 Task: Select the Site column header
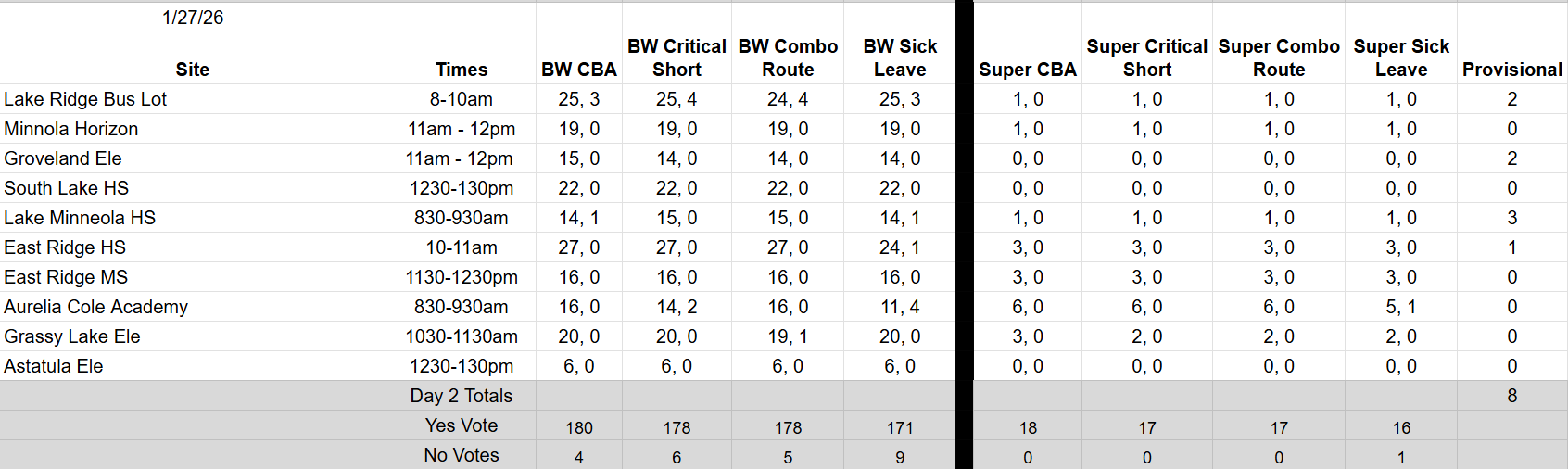click(193, 70)
